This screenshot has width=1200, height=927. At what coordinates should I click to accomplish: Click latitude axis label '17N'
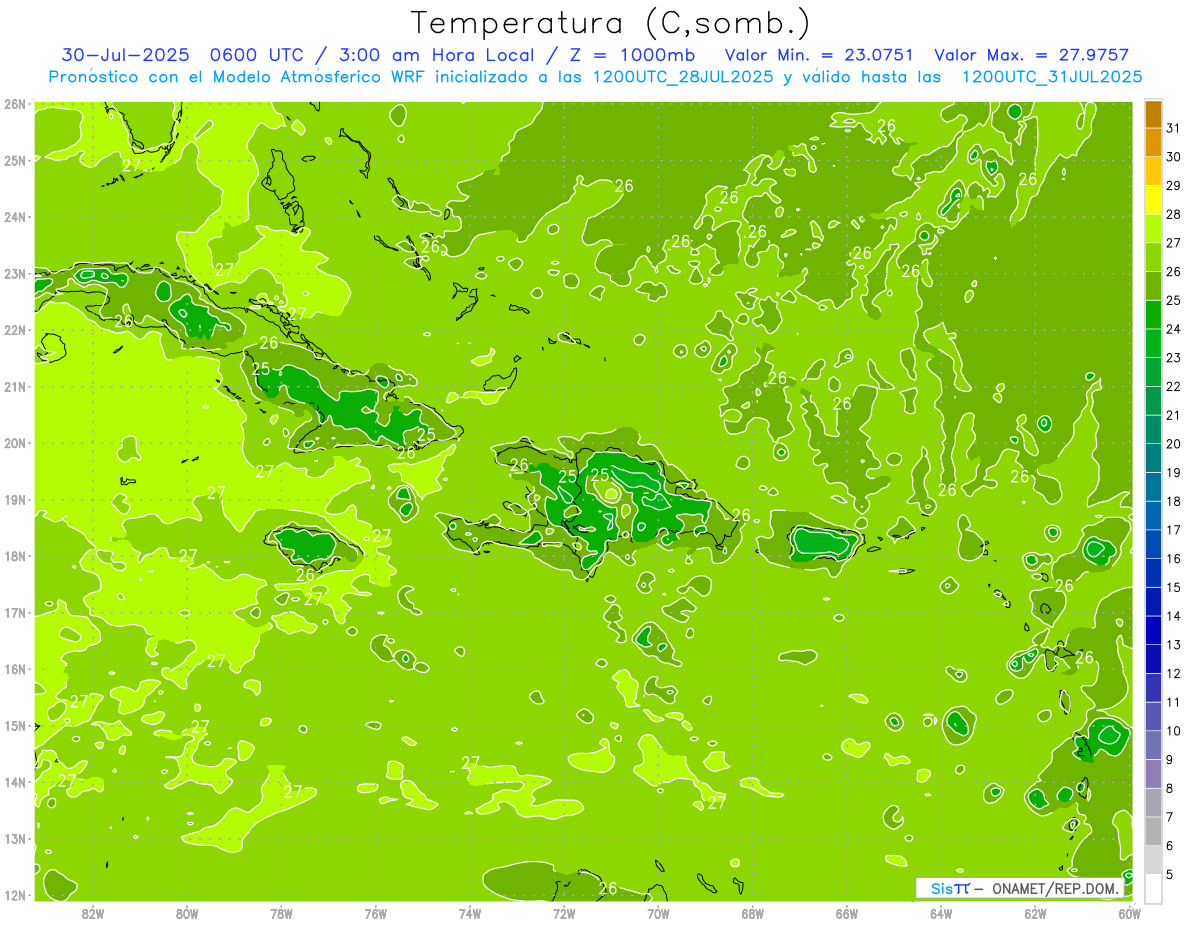(x=14, y=612)
